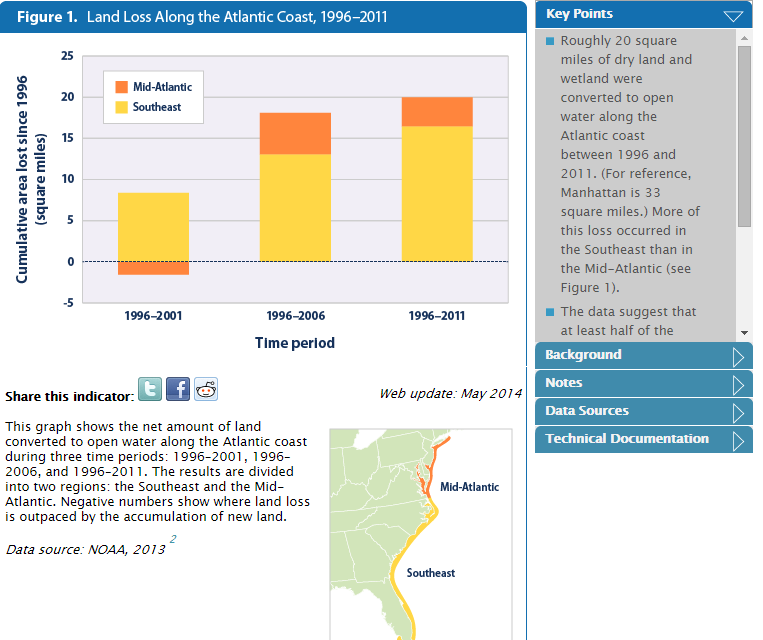Expand the Notes section arrow

[x=738, y=384]
